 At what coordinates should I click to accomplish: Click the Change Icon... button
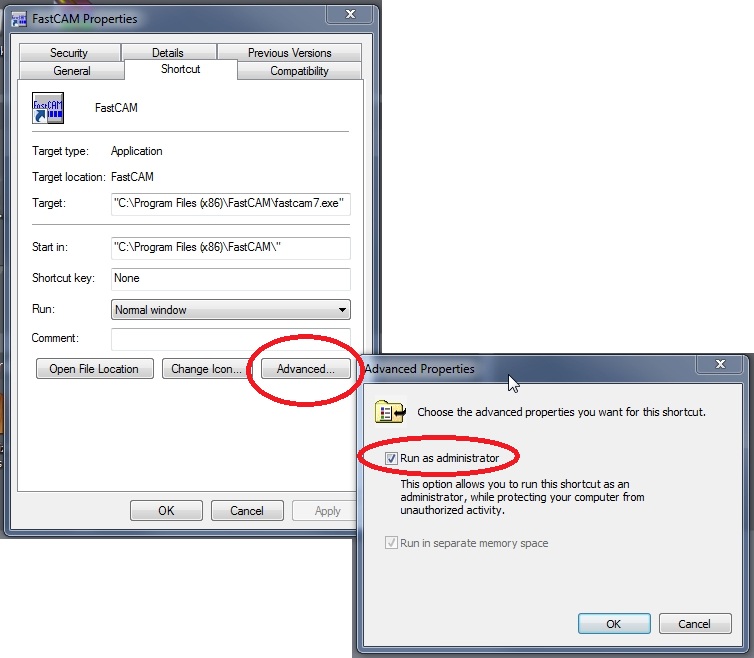[206, 369]
